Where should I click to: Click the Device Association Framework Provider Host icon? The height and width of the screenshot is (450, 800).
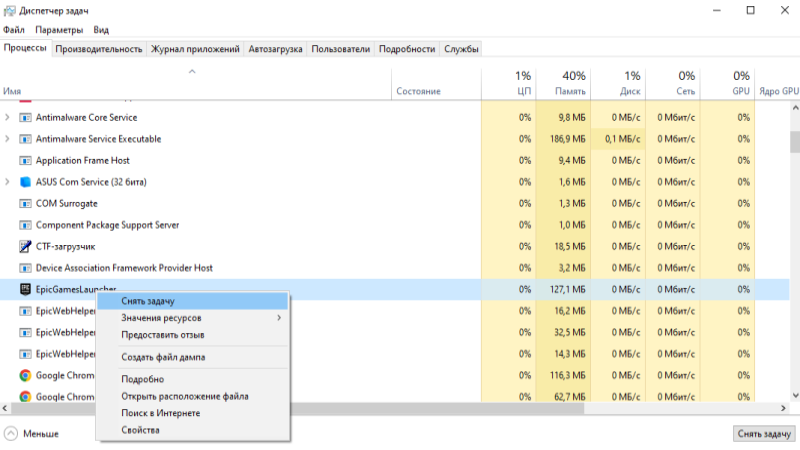[25, 268]
